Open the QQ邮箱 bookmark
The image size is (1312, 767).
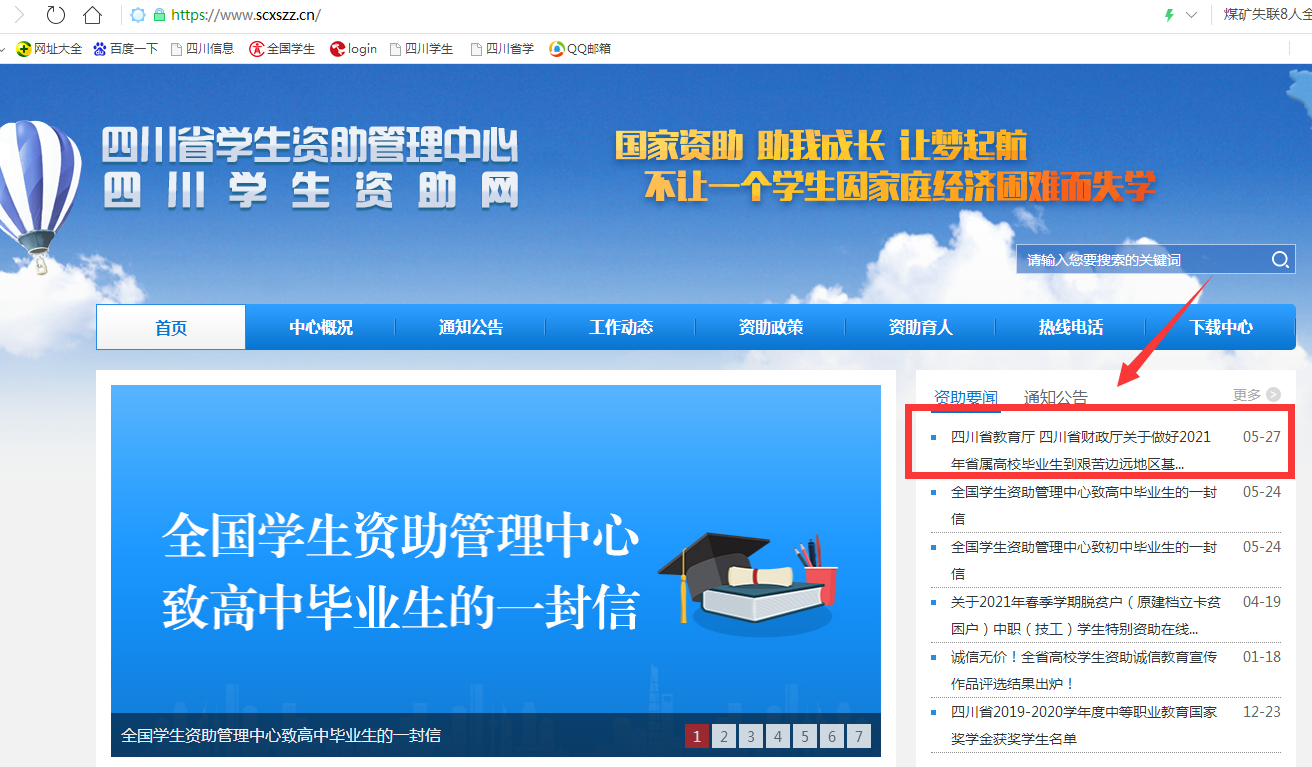click(581, 49)
